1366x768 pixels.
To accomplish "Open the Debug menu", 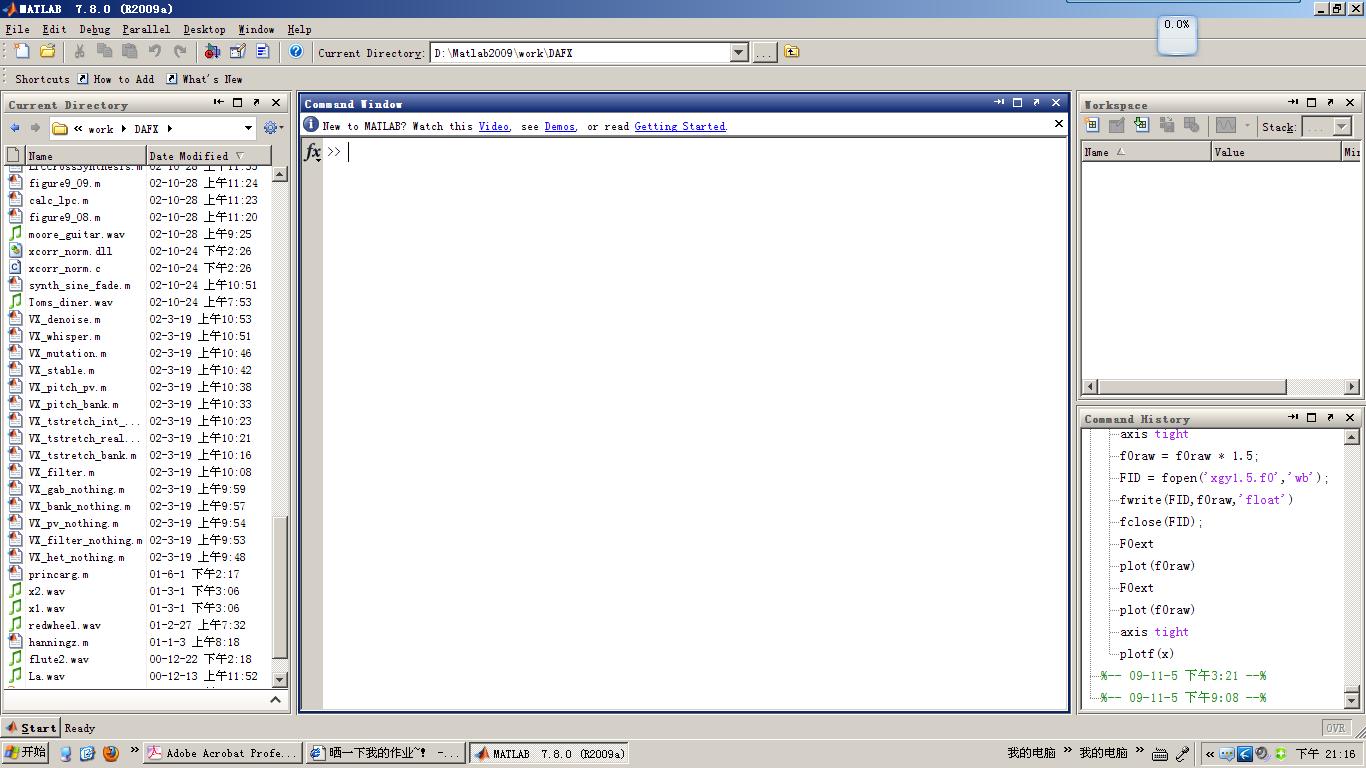I will (x=95, y=30).
